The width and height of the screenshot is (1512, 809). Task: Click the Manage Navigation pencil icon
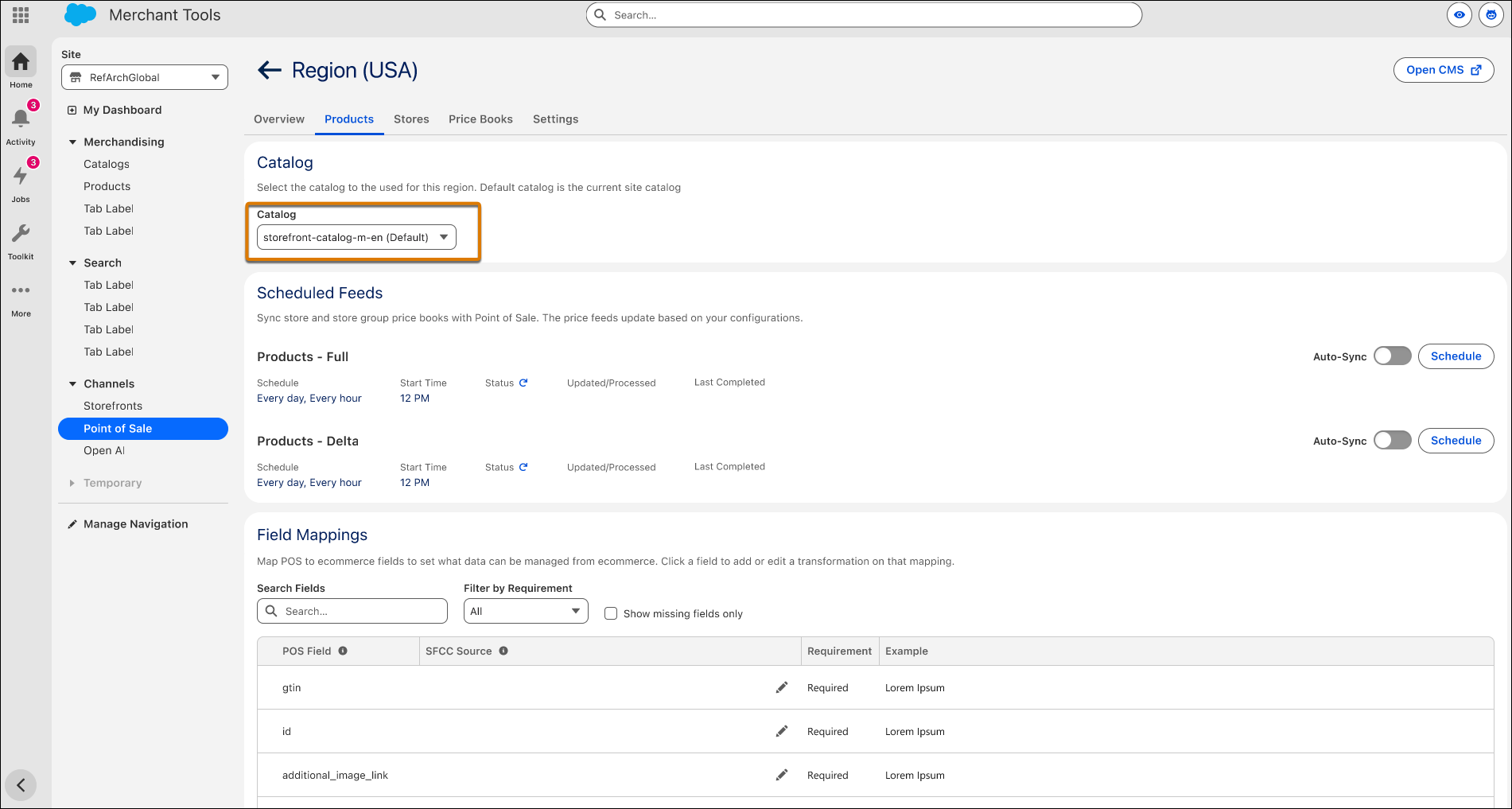tap(72, 524)
